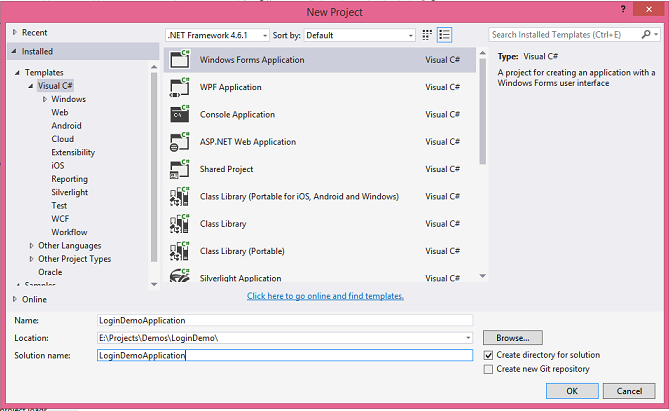Select the Android category

coord(66,125)
